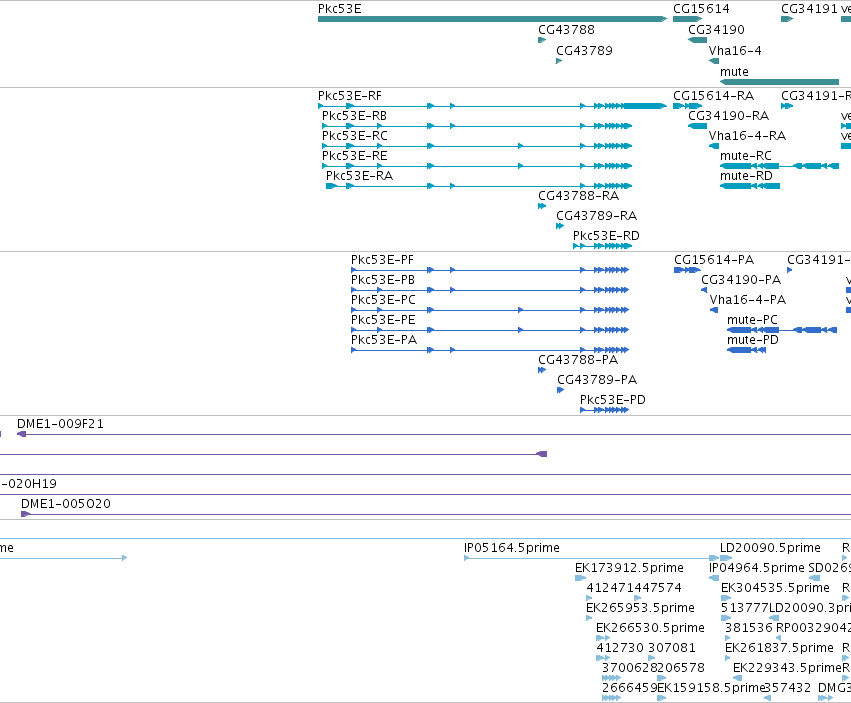851x703 pixels.
Task: Select protein Pkc53E-PA
Action: pyautogui.click(x=490, y=350)
